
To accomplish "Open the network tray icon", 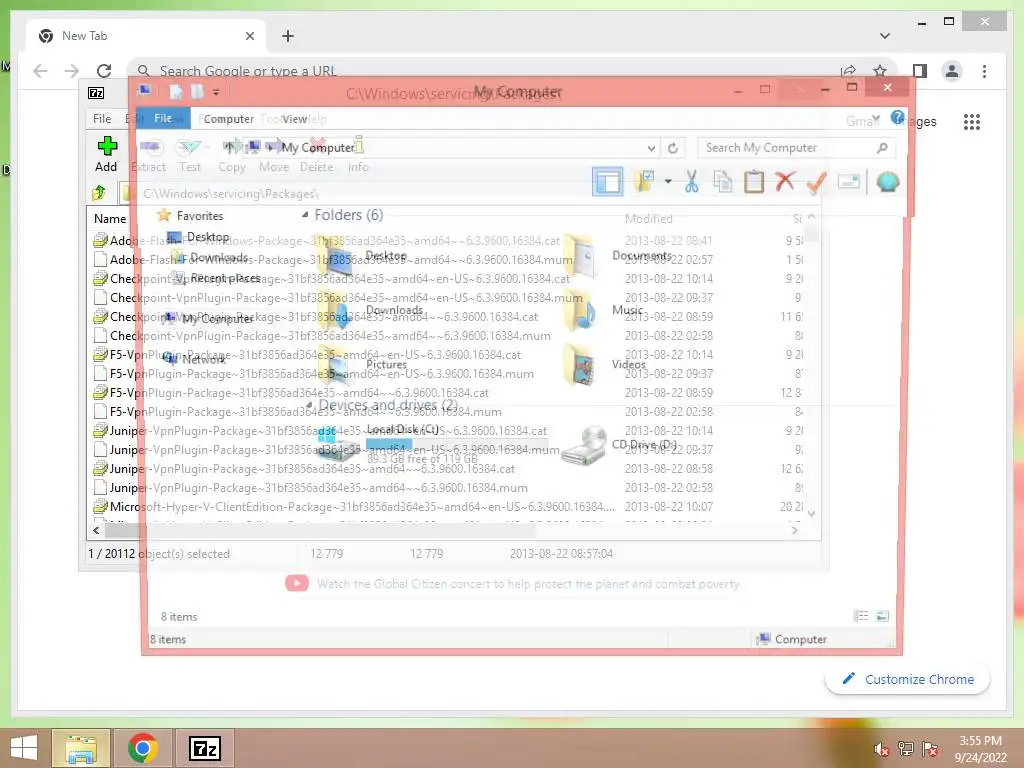I will (x=906, y=749).
